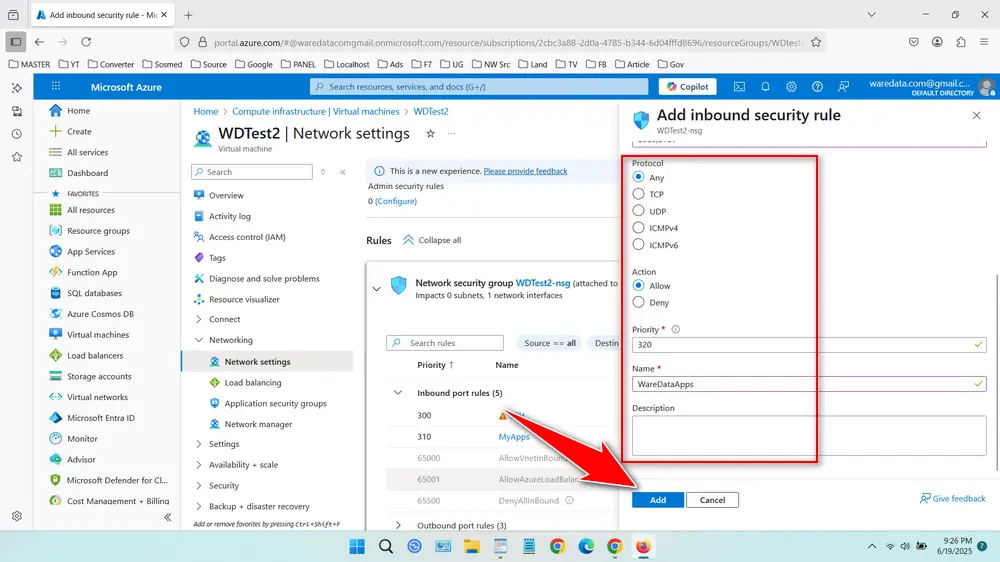Expand Outbound port rules group
This screenshot has height=562, width=1000.
coord(398,526)
